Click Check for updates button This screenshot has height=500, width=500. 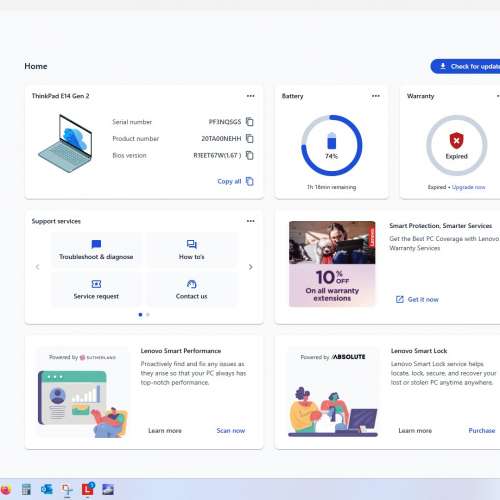465,66
